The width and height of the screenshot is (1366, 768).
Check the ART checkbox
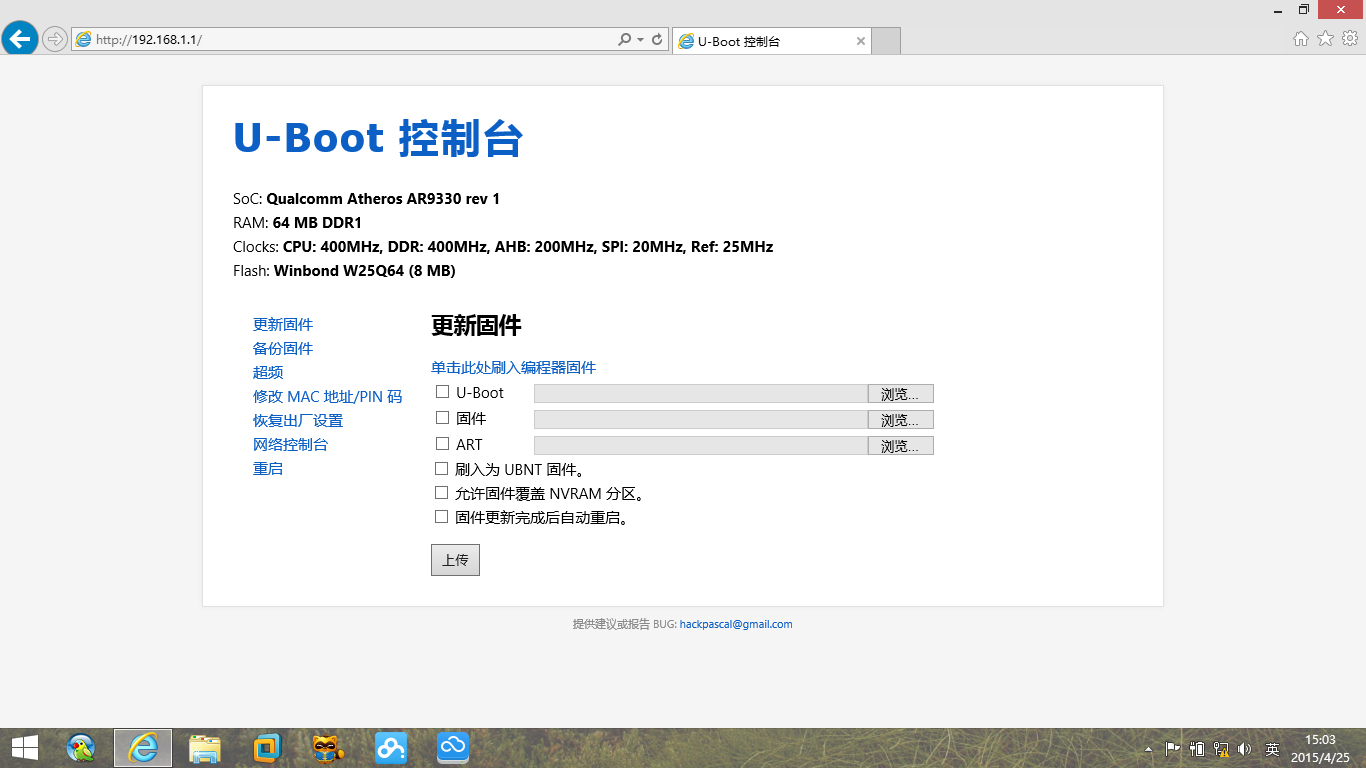coord(442,444)
